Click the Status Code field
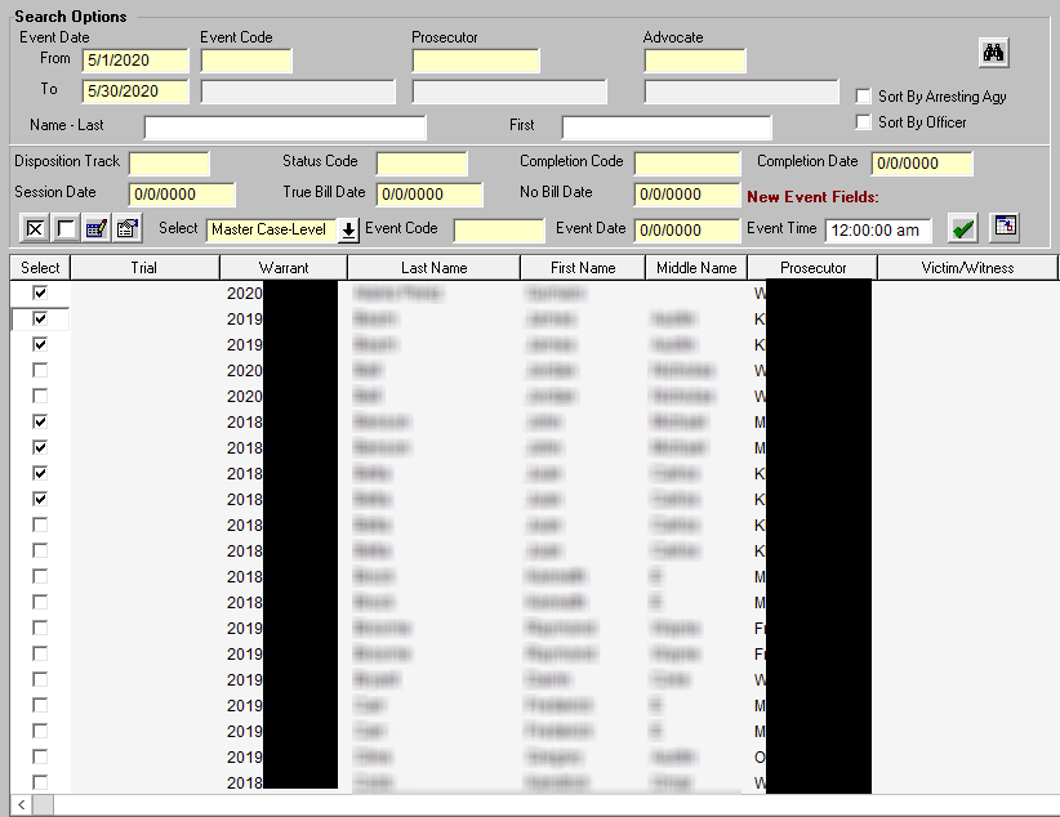The height and width of the screenshot is (817, 1060). pyautogui.click(x=422, y=164)
